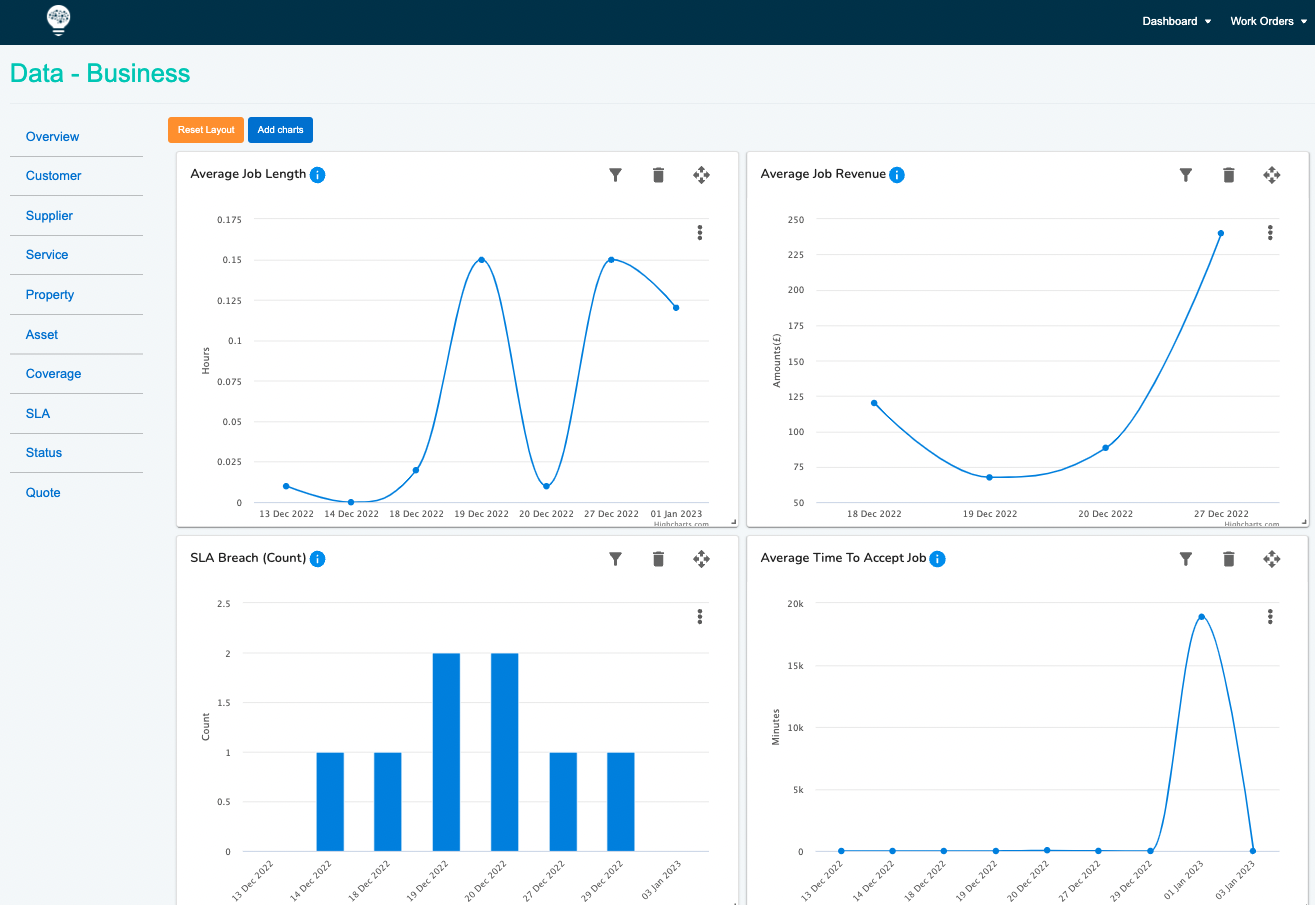Open the Work Orders dropdown menu
The height and width of the screenshot is (905, 1315).
coord(1266,20)
